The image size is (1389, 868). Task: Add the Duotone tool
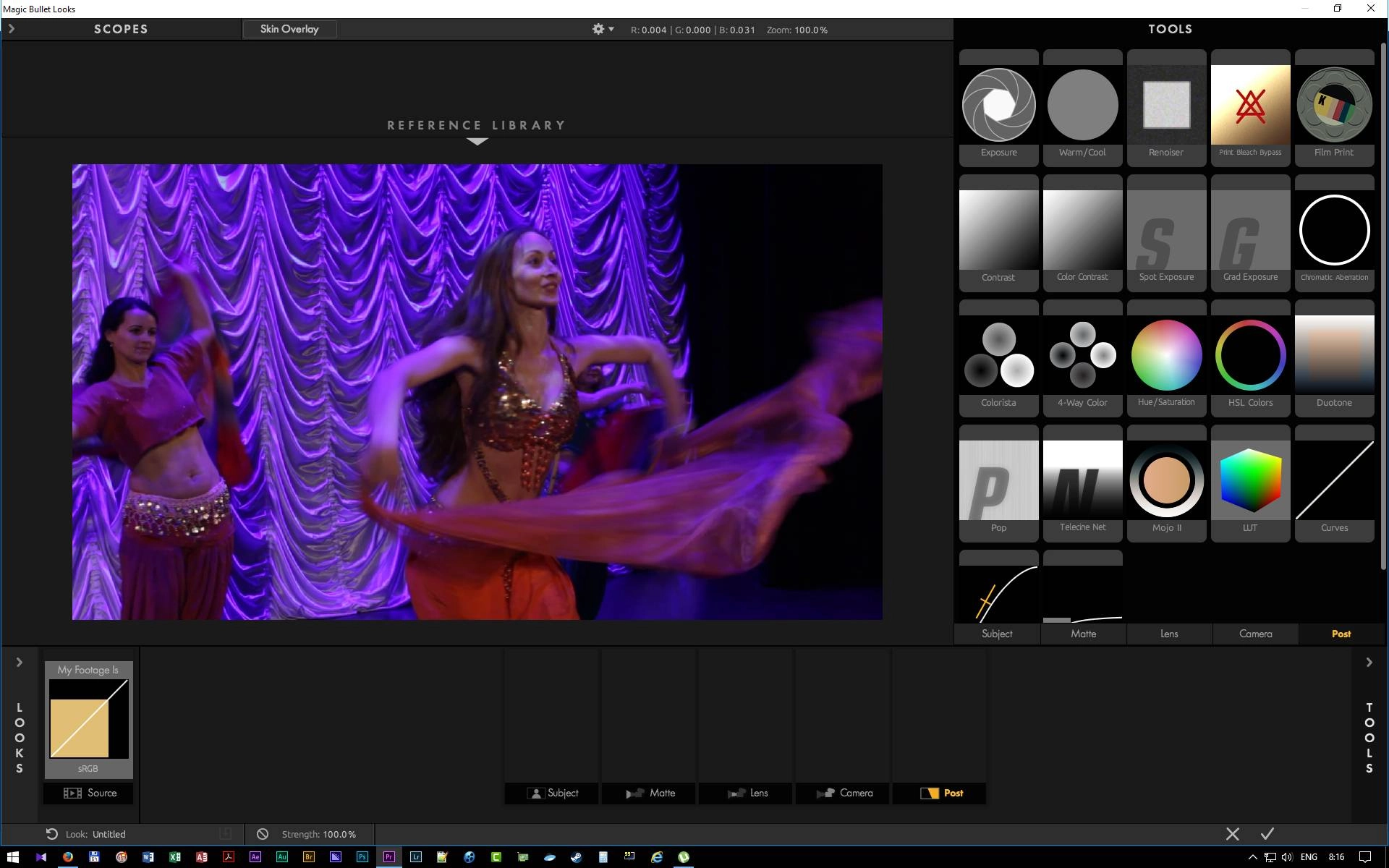tap(1334, 358)
